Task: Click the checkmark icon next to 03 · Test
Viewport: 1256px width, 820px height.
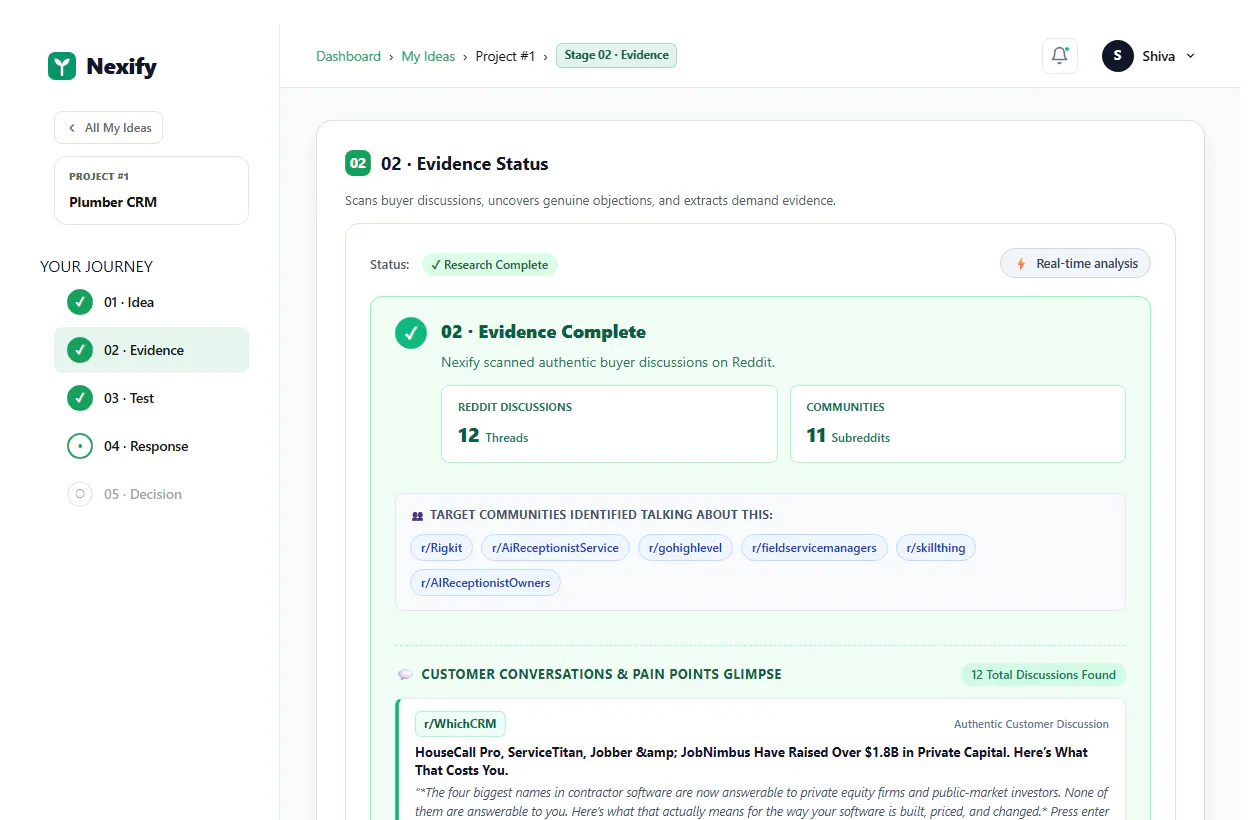Action: click(x=80, y=398)
